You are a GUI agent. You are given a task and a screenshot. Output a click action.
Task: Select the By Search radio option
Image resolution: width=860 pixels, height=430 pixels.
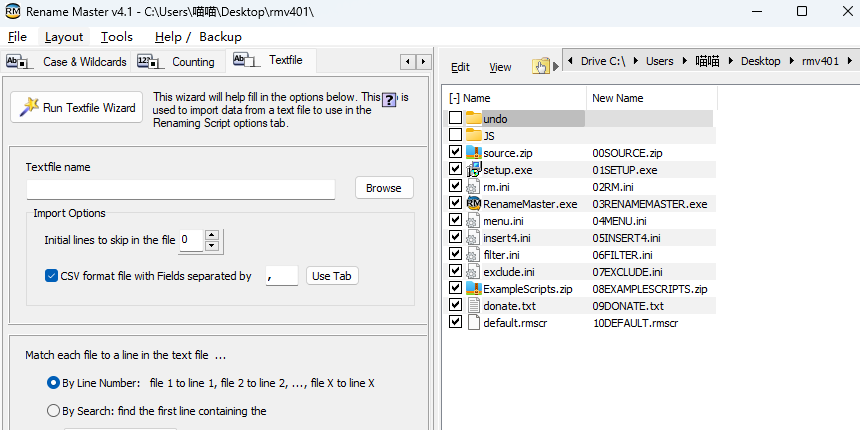click(x=53, y=410)
